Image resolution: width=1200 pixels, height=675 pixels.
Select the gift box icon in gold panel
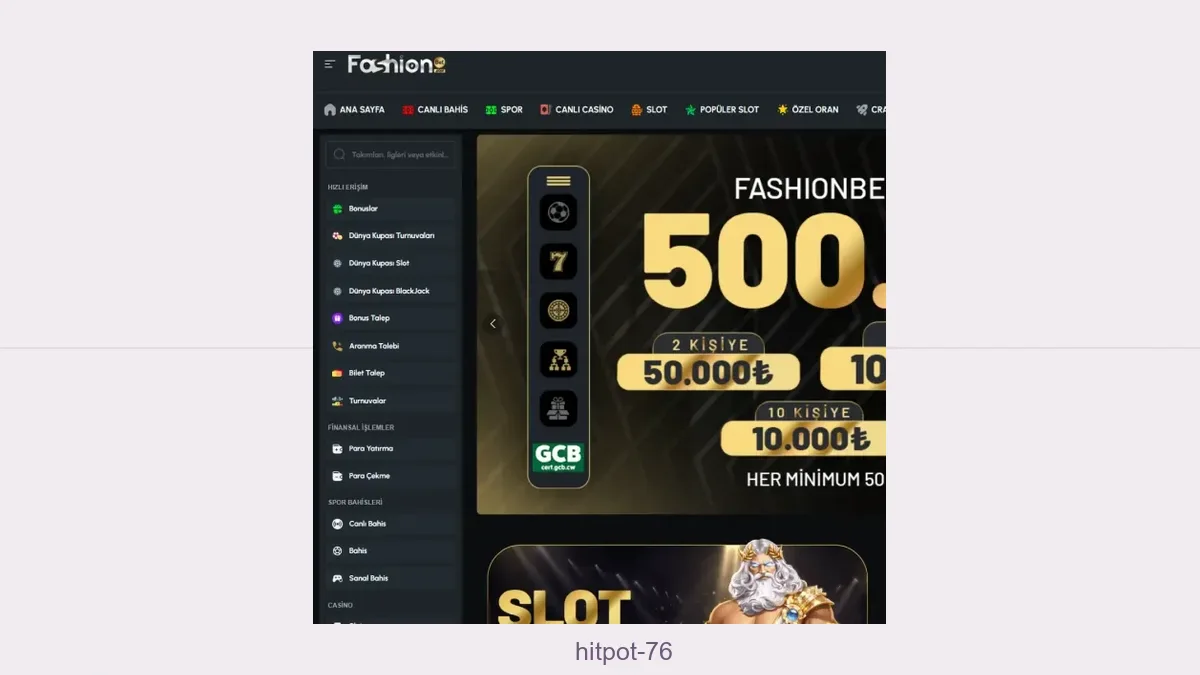coord(558,408)
